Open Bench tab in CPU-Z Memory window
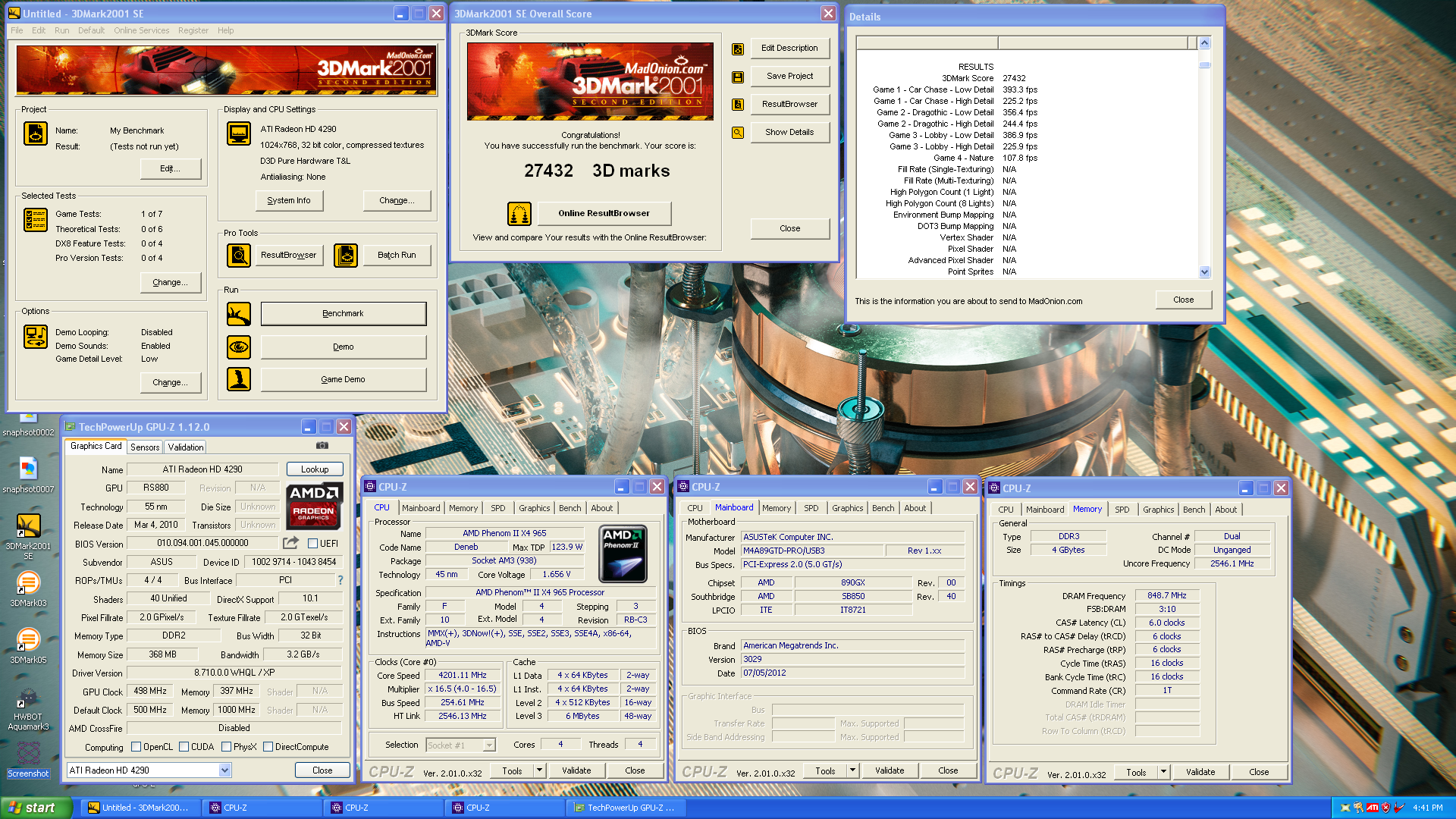The width and height of the screenshot is (1456, 819). tap(1194, 510)
